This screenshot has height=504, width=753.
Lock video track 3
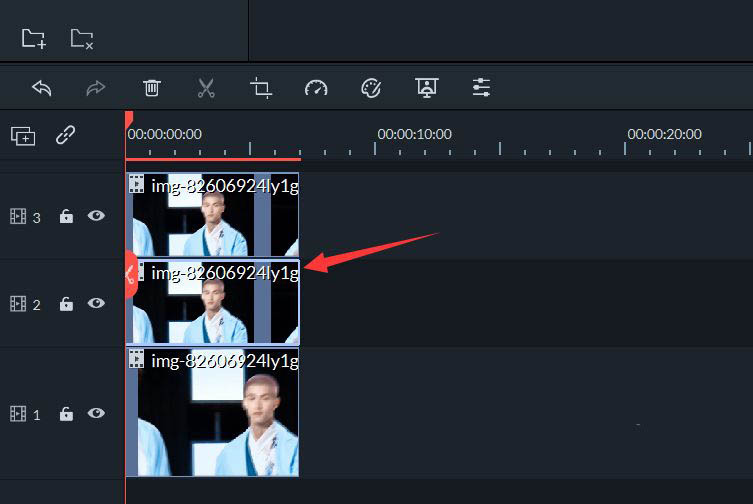pos(66,216)
